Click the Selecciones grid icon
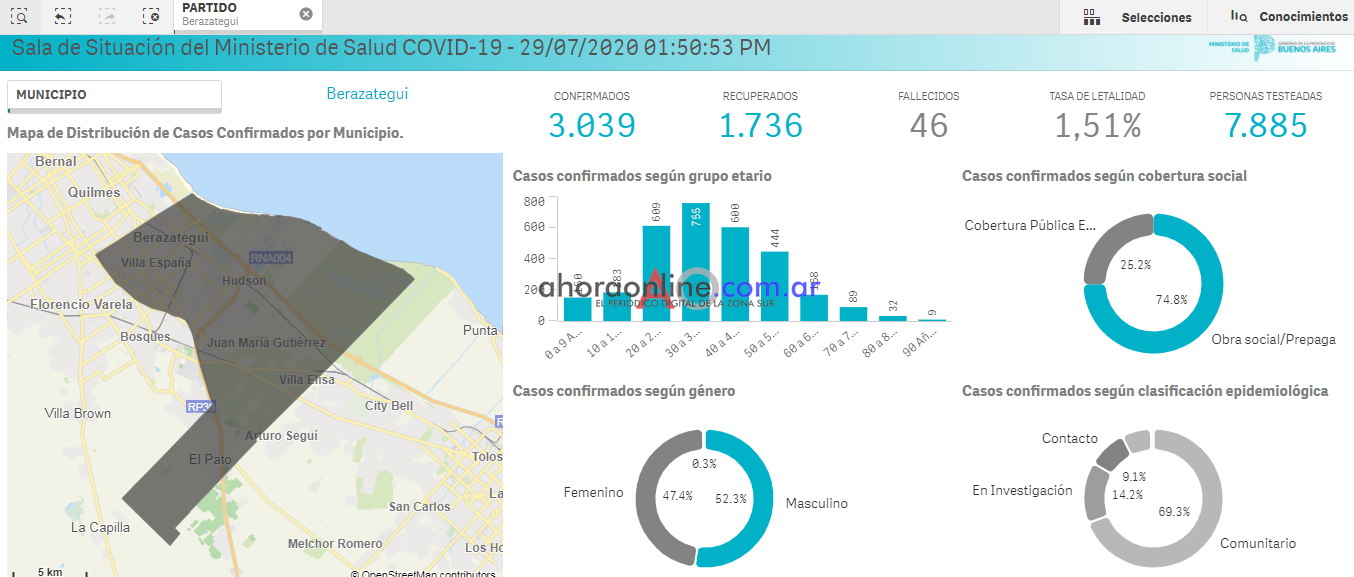This screenshot has height=577, width=1354. tap(1092, 17)
